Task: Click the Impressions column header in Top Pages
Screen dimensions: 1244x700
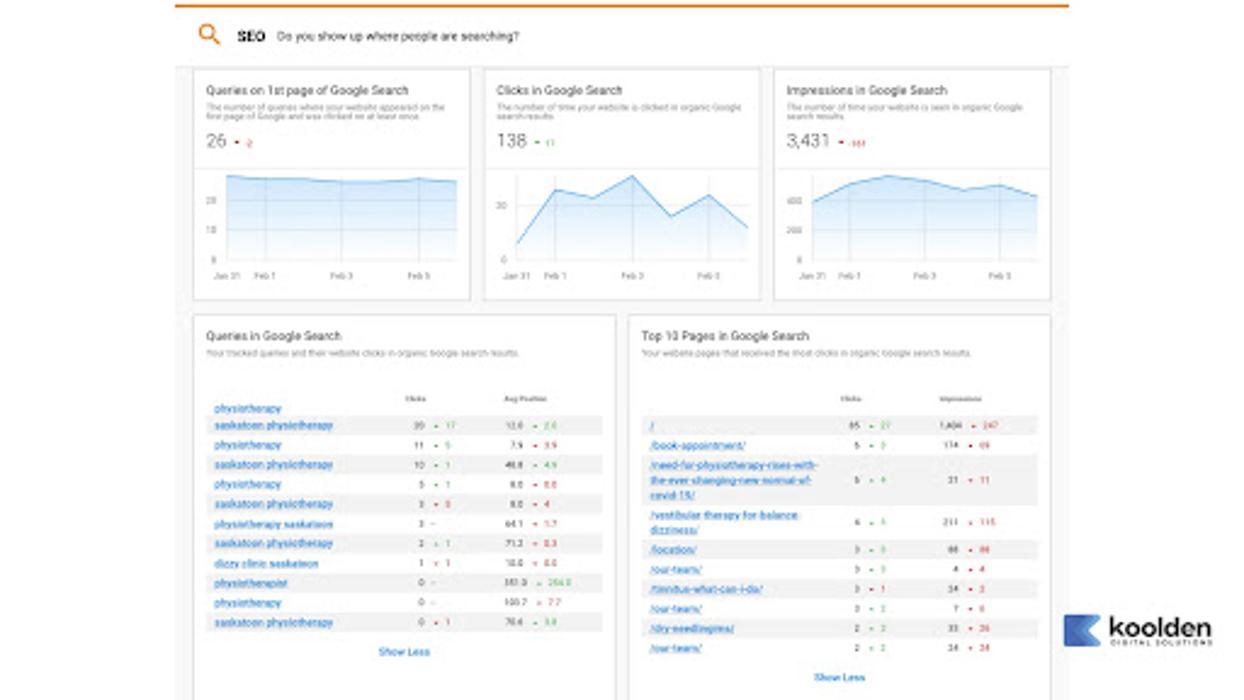Action: [960, 399]
